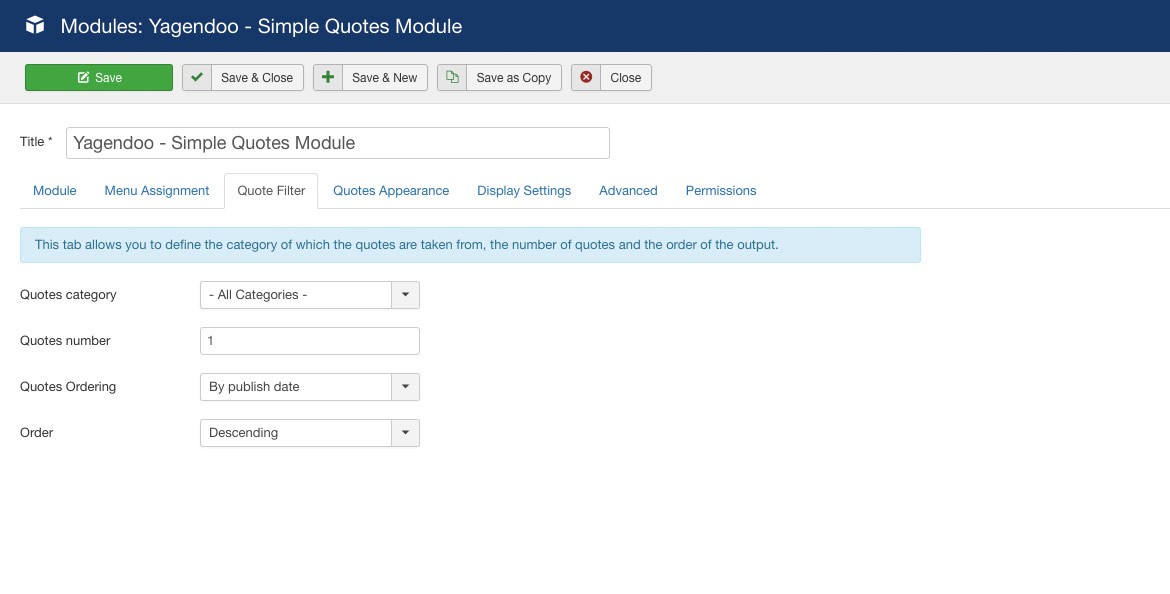Click the arrow on Quotes Ordering dropdown
The image size is (1170, 594).
405,387
